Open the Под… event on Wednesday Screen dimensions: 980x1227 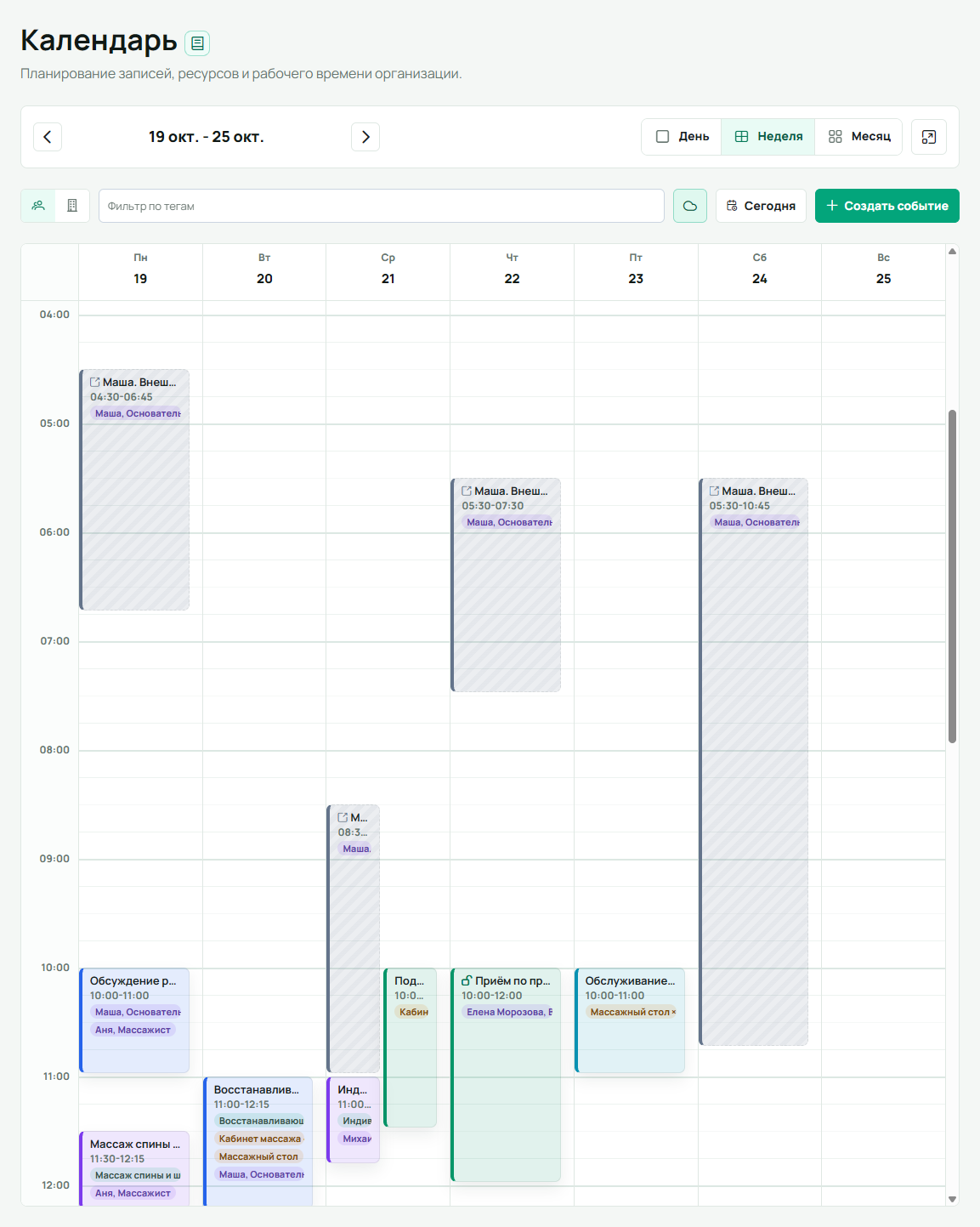pyautogui.click(x=411, y=1048)
